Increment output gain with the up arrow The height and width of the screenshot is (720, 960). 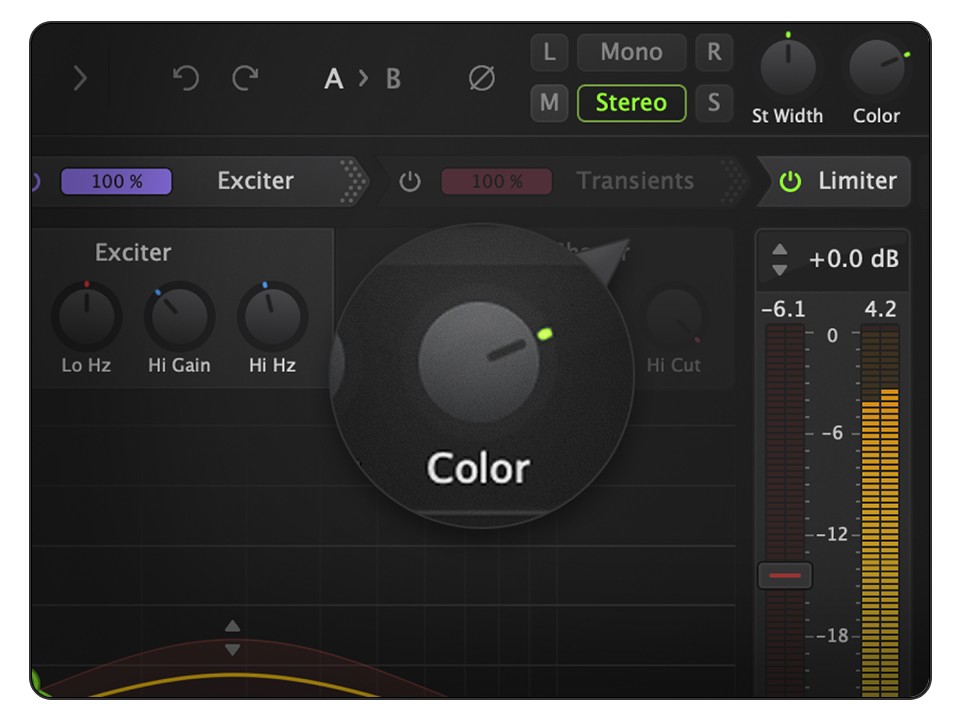pos(779,251)
